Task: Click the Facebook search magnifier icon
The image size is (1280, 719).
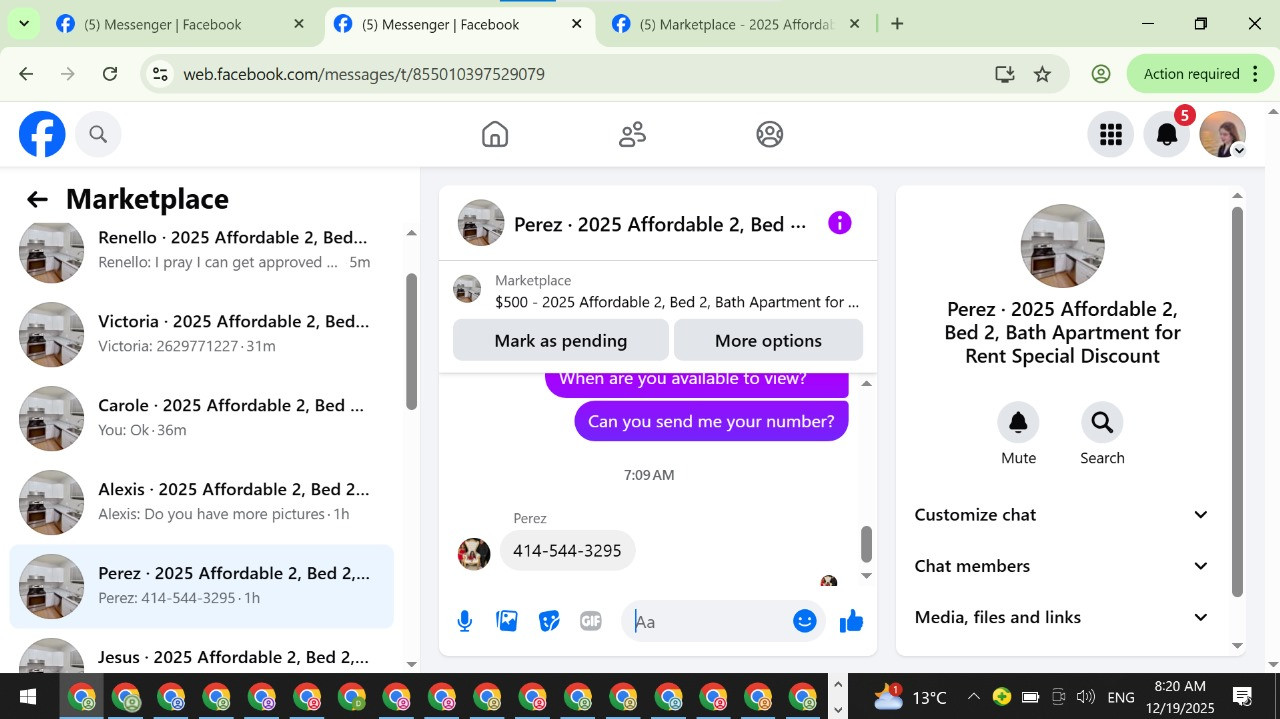Action: [98, 134]
